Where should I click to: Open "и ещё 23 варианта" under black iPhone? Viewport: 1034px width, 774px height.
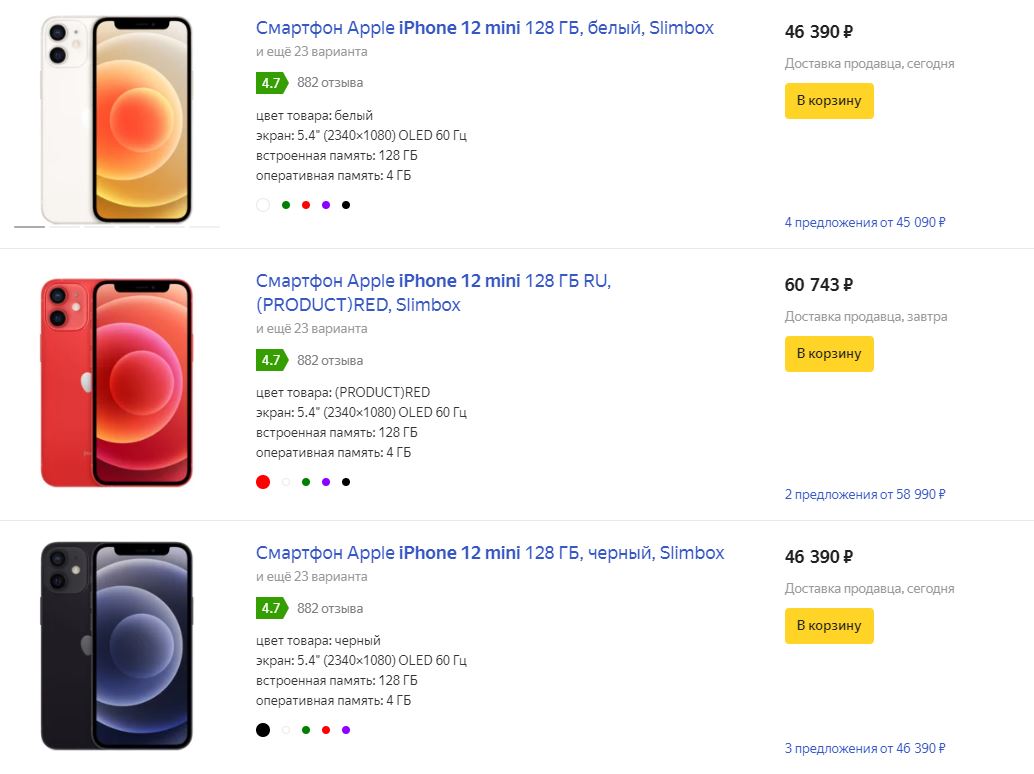coord(312,577)
